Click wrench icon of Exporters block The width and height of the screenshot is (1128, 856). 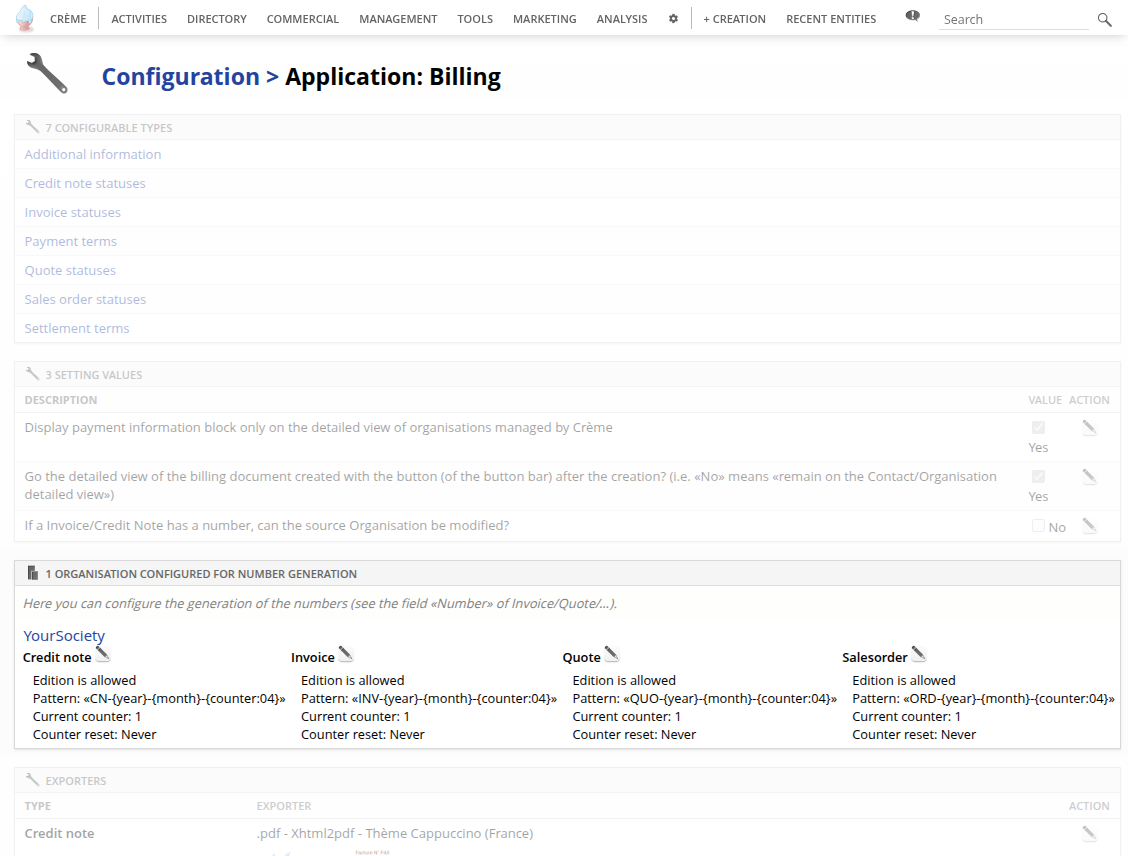32,780
